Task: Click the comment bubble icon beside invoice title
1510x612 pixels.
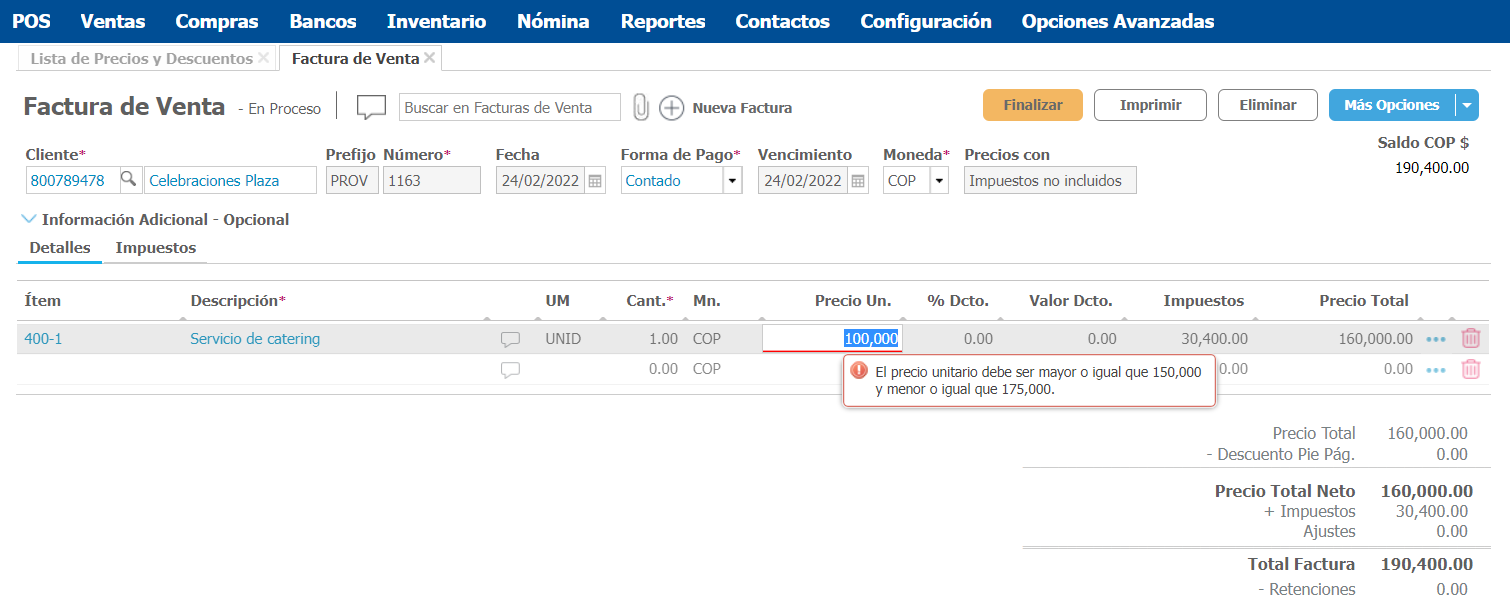Action: [x=371, y=107]
